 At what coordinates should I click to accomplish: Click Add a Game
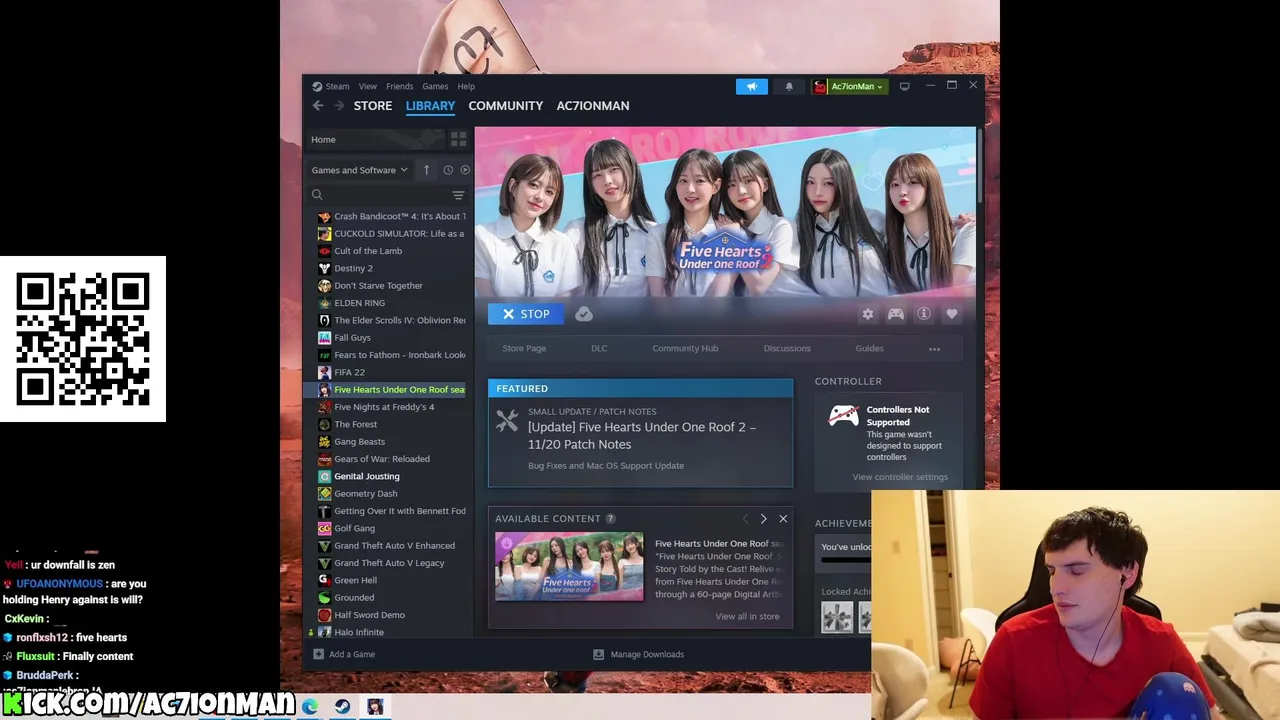(344, 654)
